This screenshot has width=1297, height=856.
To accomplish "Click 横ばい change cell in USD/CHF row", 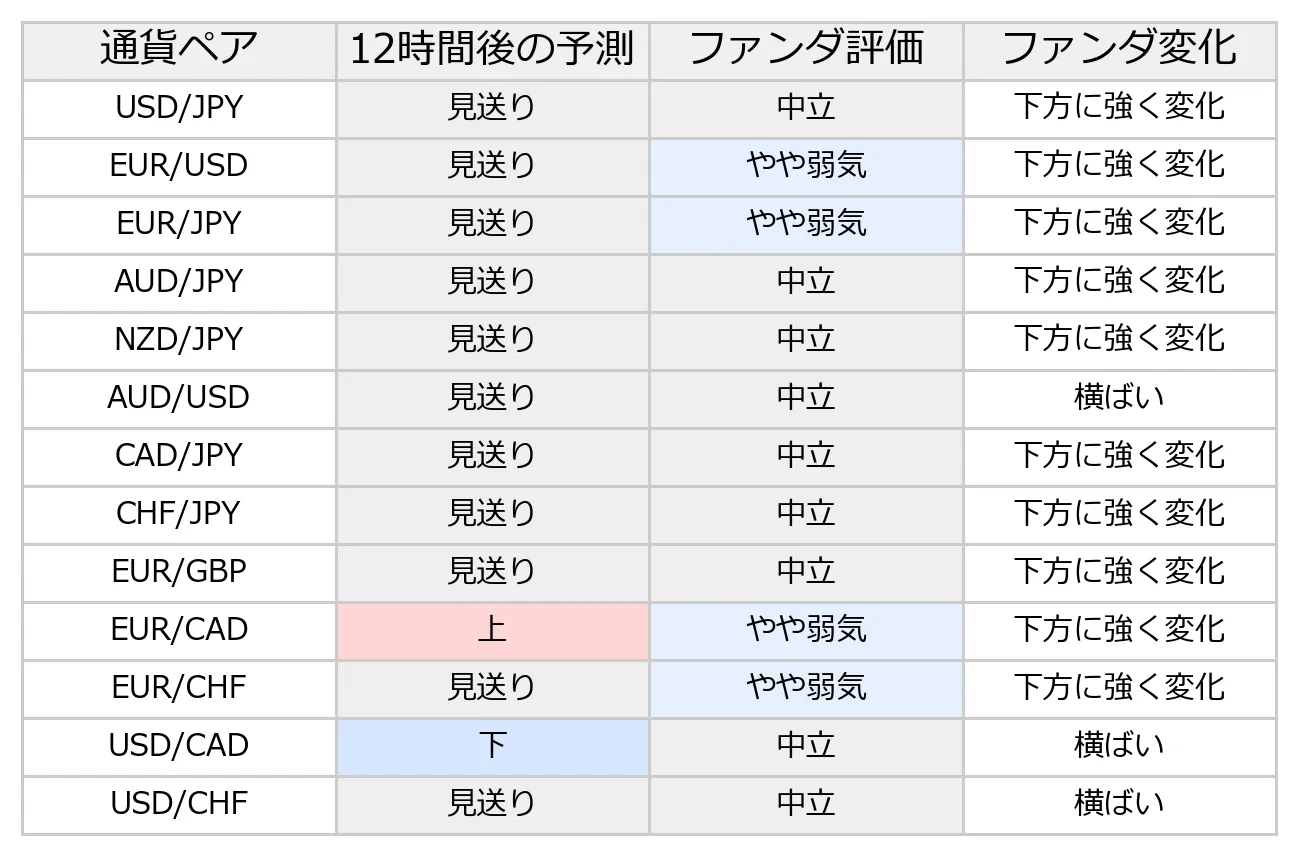I will pos(1120,804).
